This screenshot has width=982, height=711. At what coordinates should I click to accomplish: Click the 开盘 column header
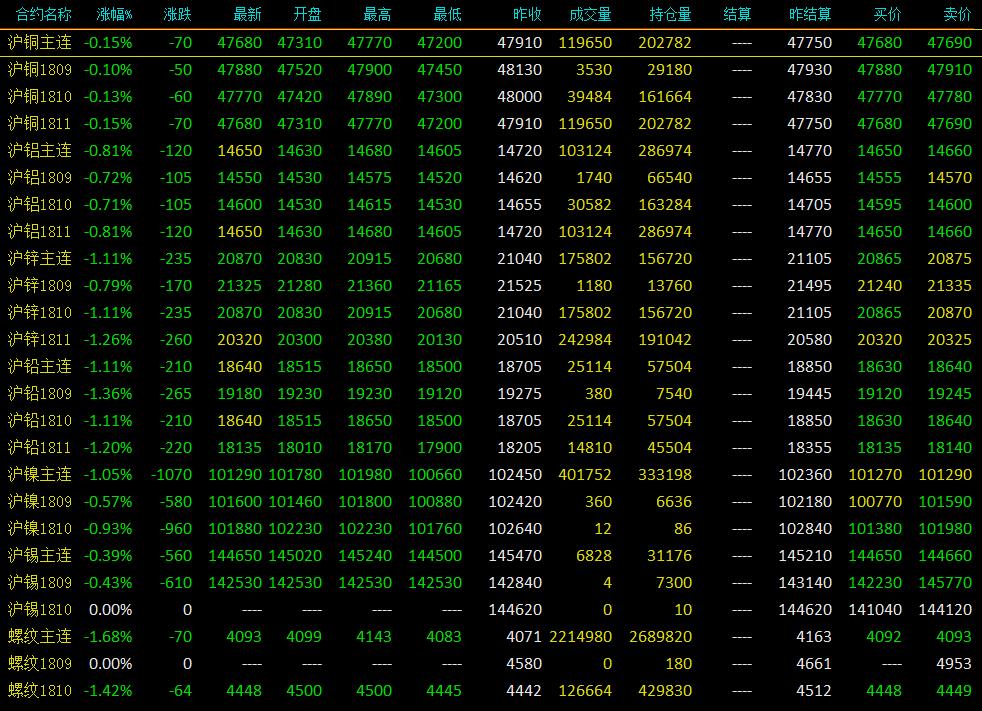pos(307,14)
